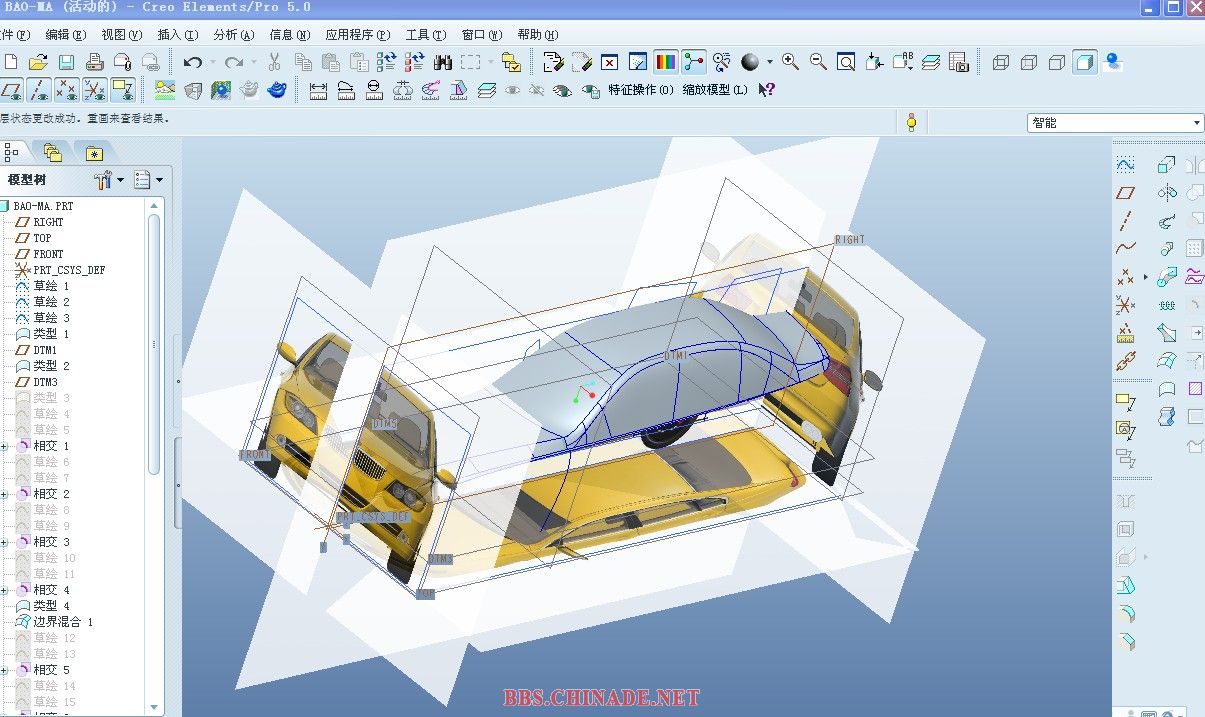Click the yellow status indicator icon
The height and width of the screenshot is (717, 1205).
point(911,123)
